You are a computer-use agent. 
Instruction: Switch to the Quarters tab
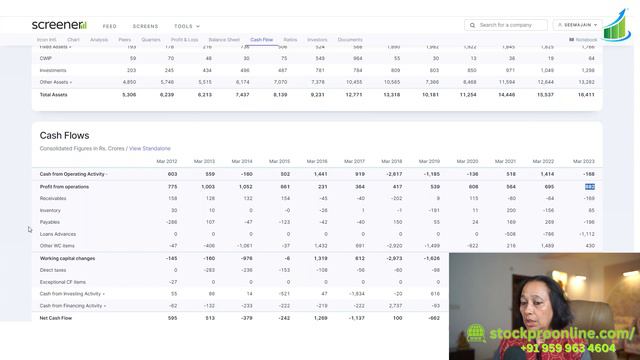pos(151,40)
